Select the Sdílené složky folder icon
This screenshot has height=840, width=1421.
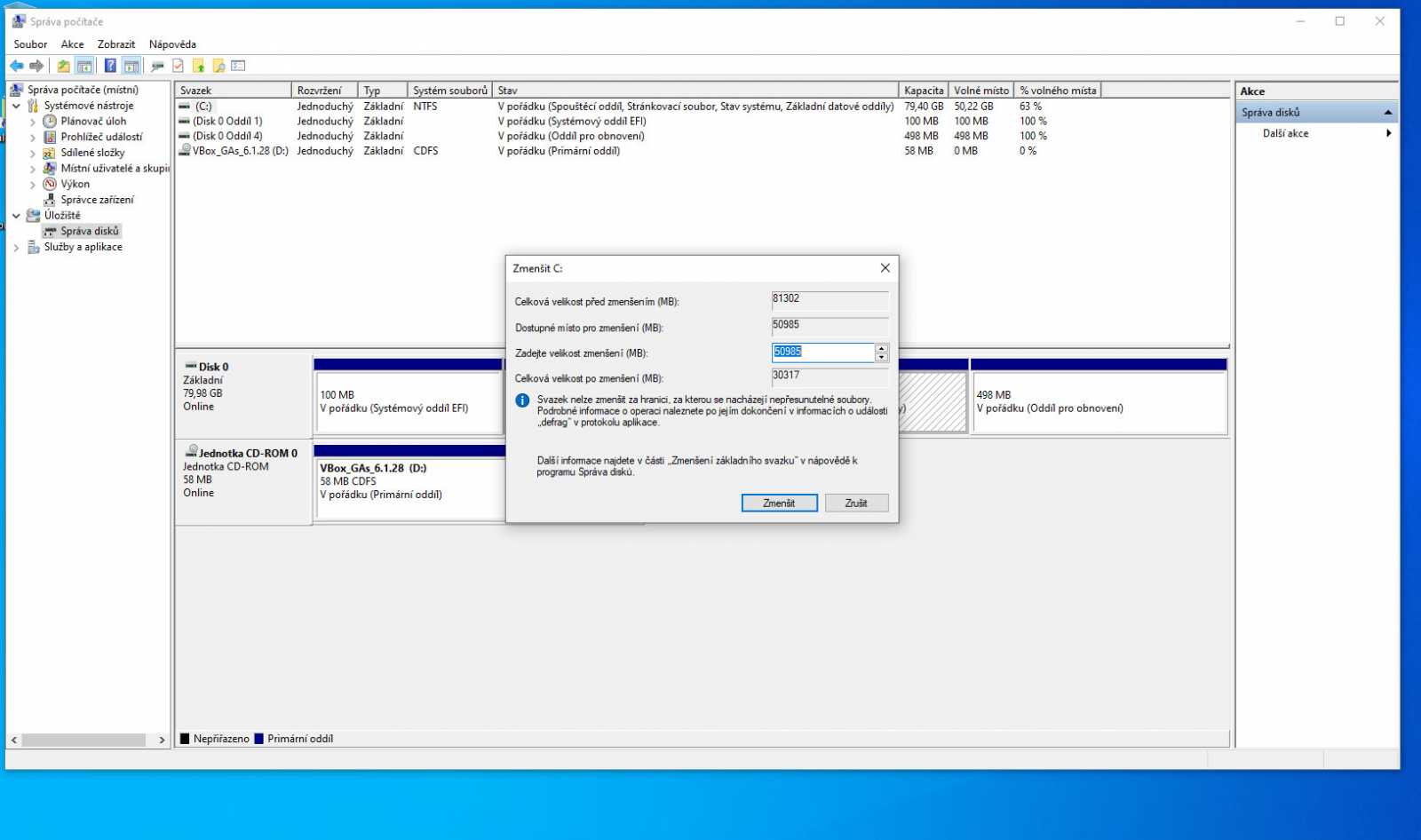[x=50, y=153]
